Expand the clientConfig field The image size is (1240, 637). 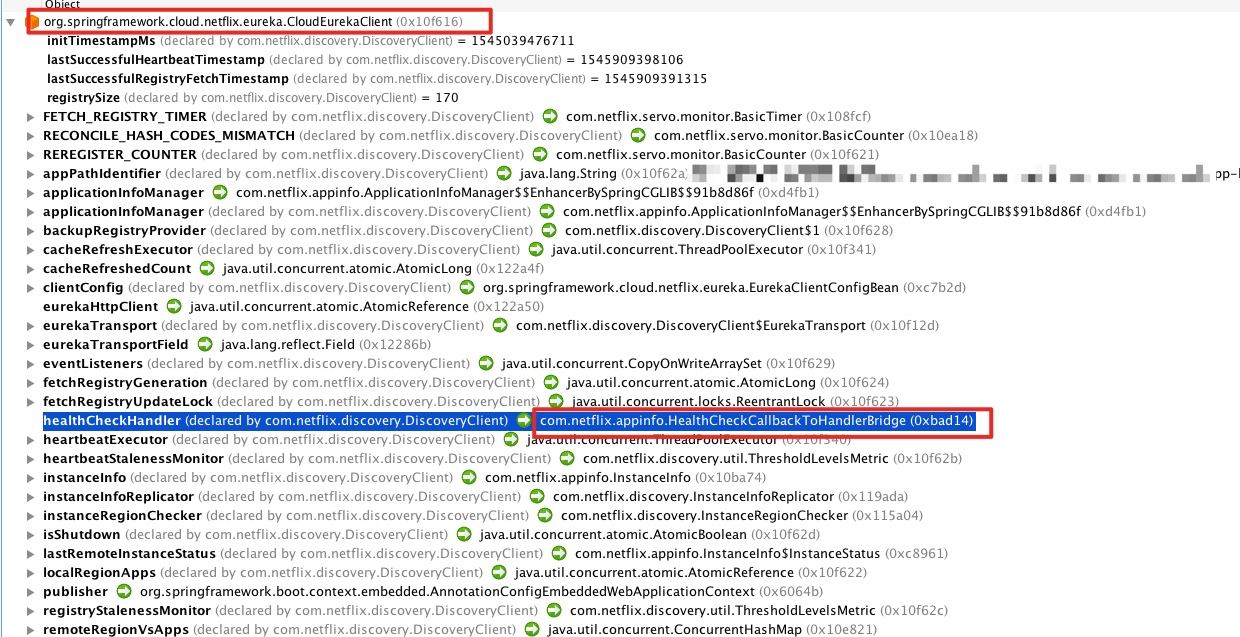pos(32,287)
